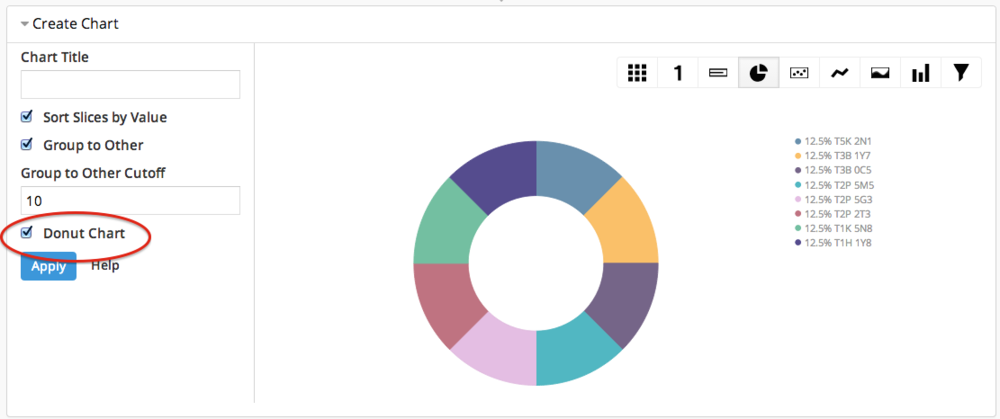Choose the funnel chart type icon
The height and width of the screenshot is (419, 1000).
coord(961,73)
